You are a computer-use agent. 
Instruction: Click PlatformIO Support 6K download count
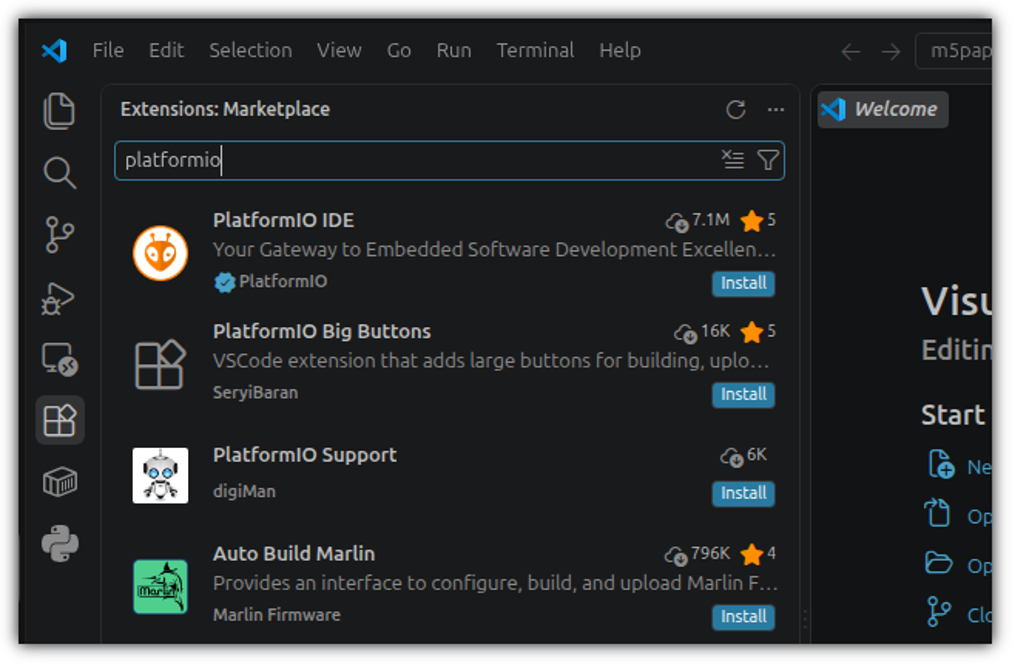[x=744, y=456]
